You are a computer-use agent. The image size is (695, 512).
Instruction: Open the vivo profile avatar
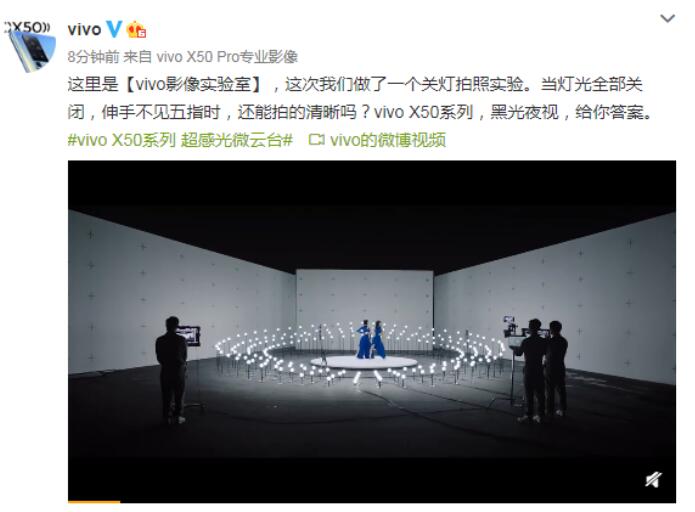(x=28, y=45)
